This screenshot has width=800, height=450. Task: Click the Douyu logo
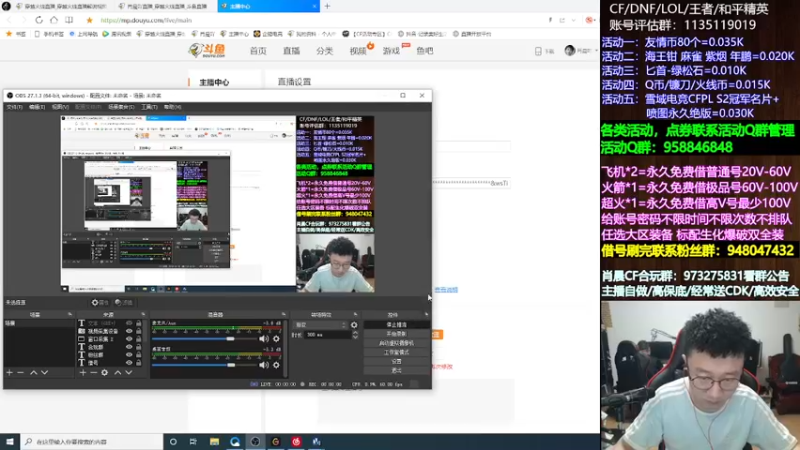pos(207,50)
